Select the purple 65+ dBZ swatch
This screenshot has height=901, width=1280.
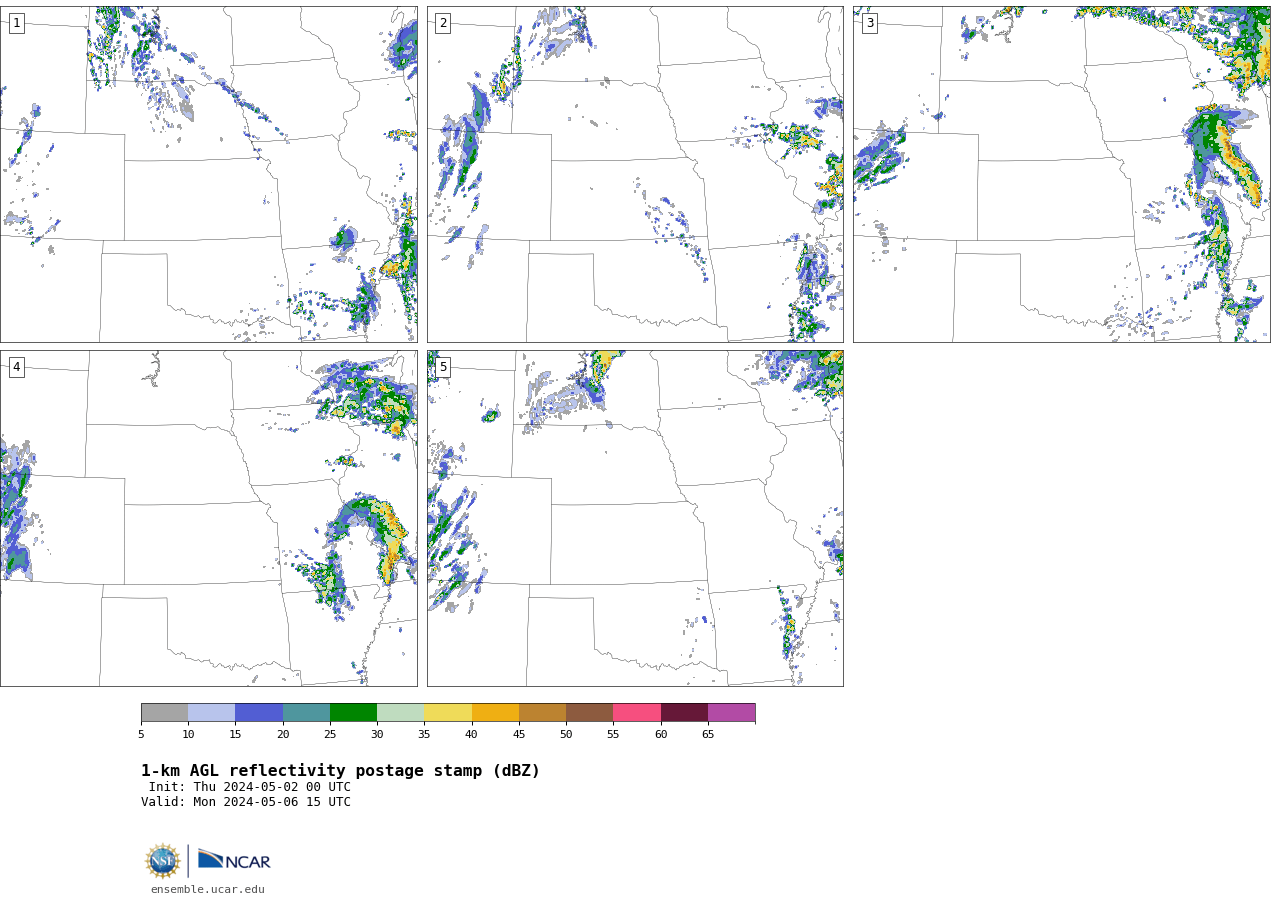pos(731,713)
